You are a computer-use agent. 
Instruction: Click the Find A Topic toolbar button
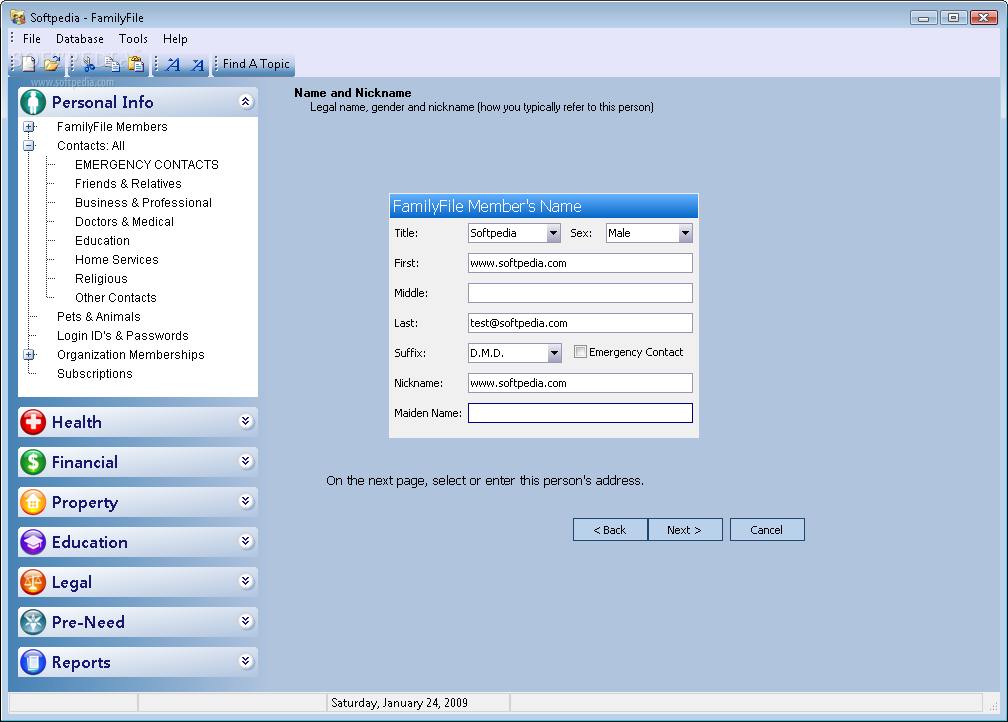click(256, 64)
